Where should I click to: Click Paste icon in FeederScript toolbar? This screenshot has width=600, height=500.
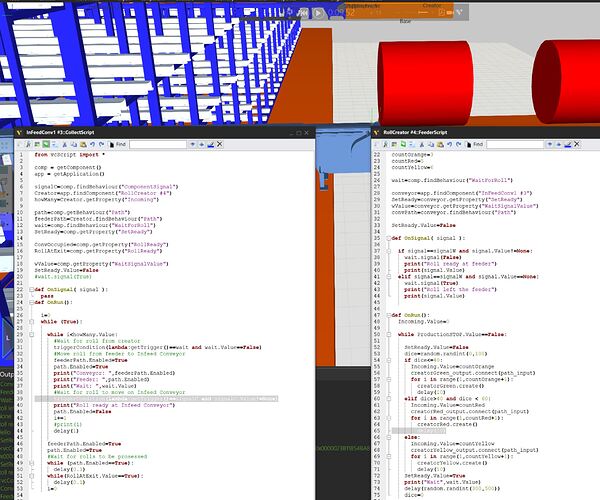point(440,145)
